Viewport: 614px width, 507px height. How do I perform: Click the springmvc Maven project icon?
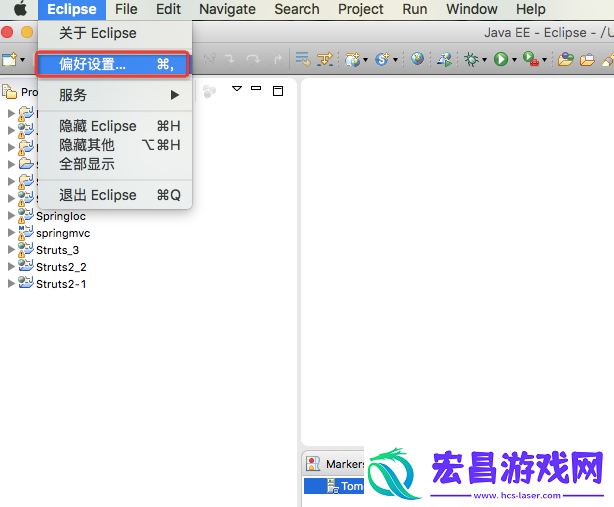coord(26,232)
